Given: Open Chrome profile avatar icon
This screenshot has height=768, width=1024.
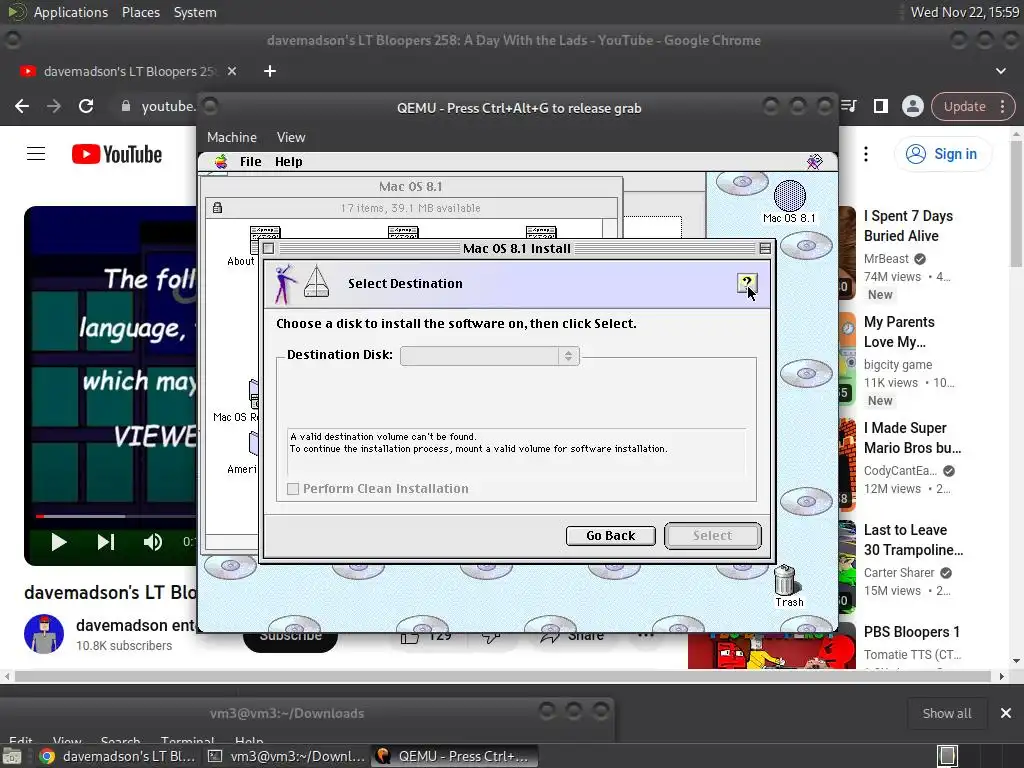Looking at the screenshot, I should [x=912, y=106].
